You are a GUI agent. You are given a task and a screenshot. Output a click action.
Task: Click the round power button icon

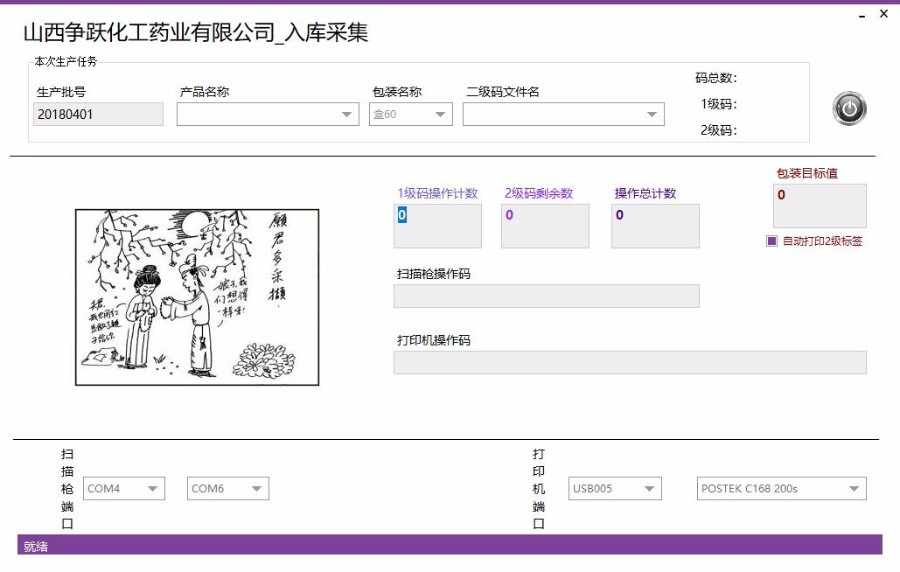click(x=849, y=108)
